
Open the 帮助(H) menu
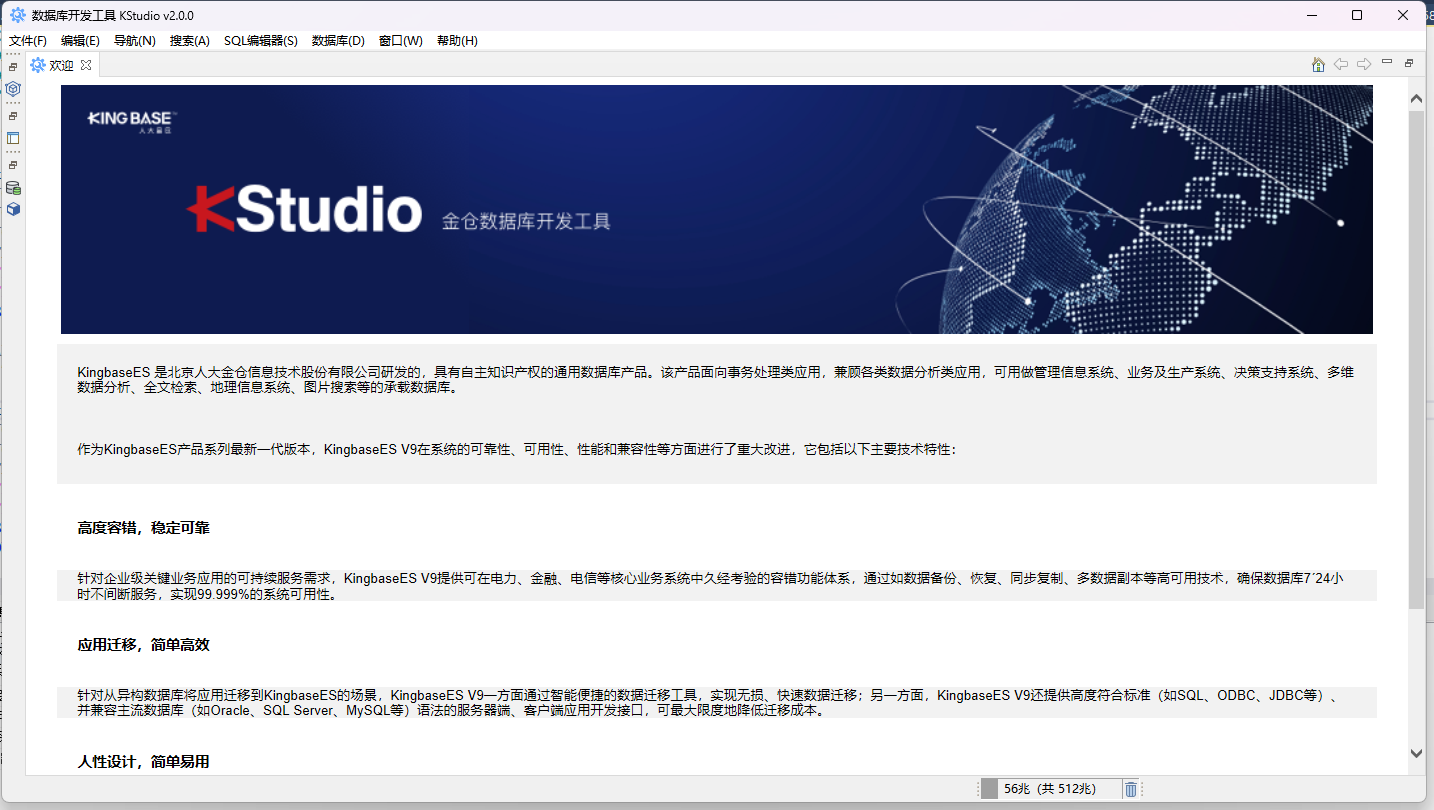(x=457, y=41)
